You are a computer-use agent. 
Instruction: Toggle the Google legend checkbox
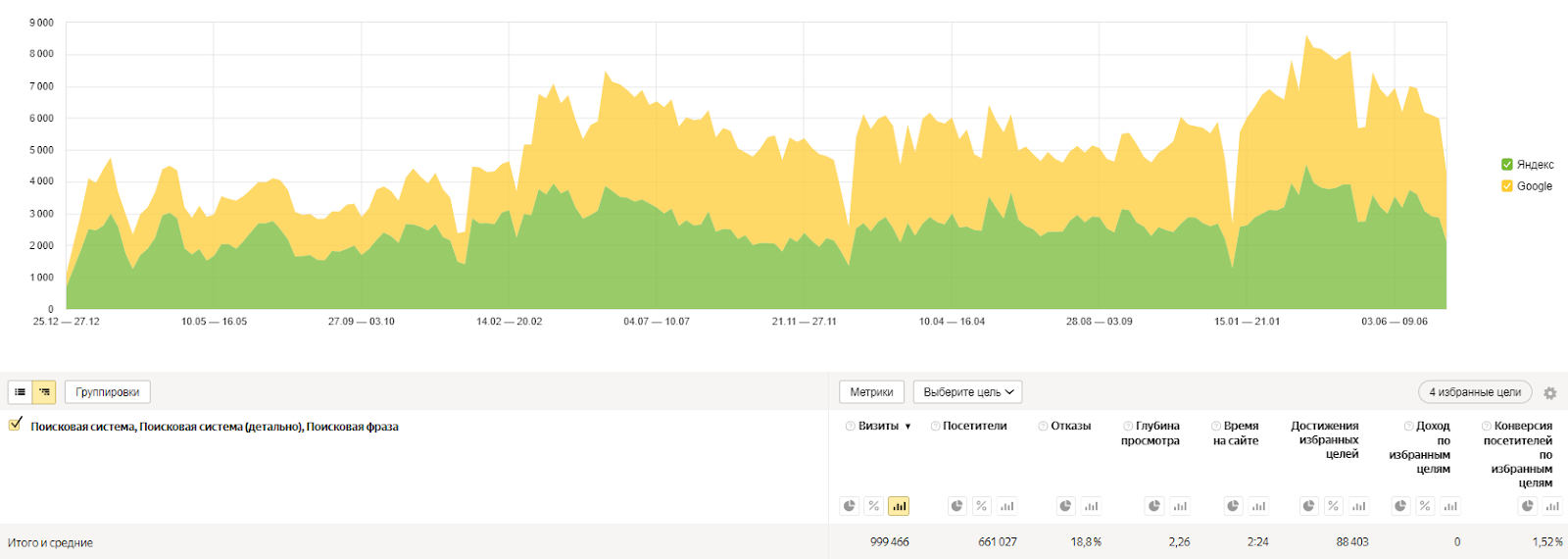pyautogui.click(x=1507, y=186)
